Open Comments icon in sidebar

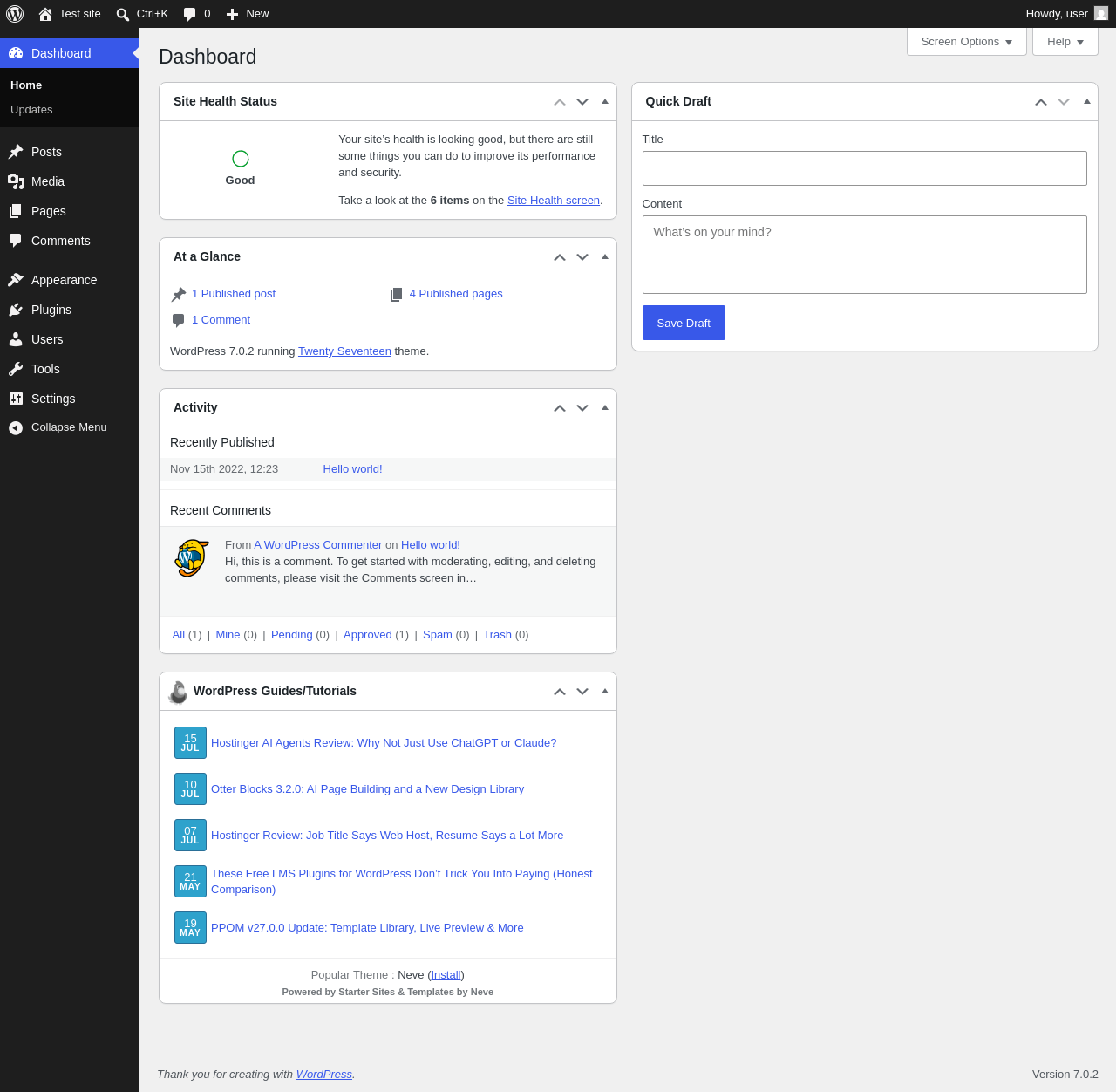coord(16,241)
